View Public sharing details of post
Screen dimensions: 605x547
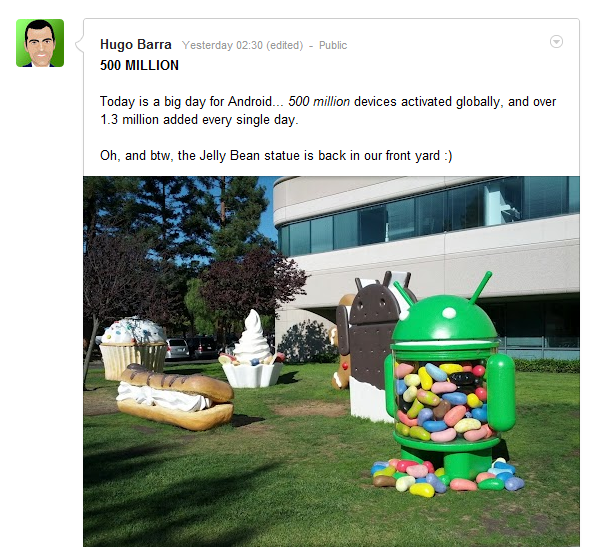(x=333, y=45)
